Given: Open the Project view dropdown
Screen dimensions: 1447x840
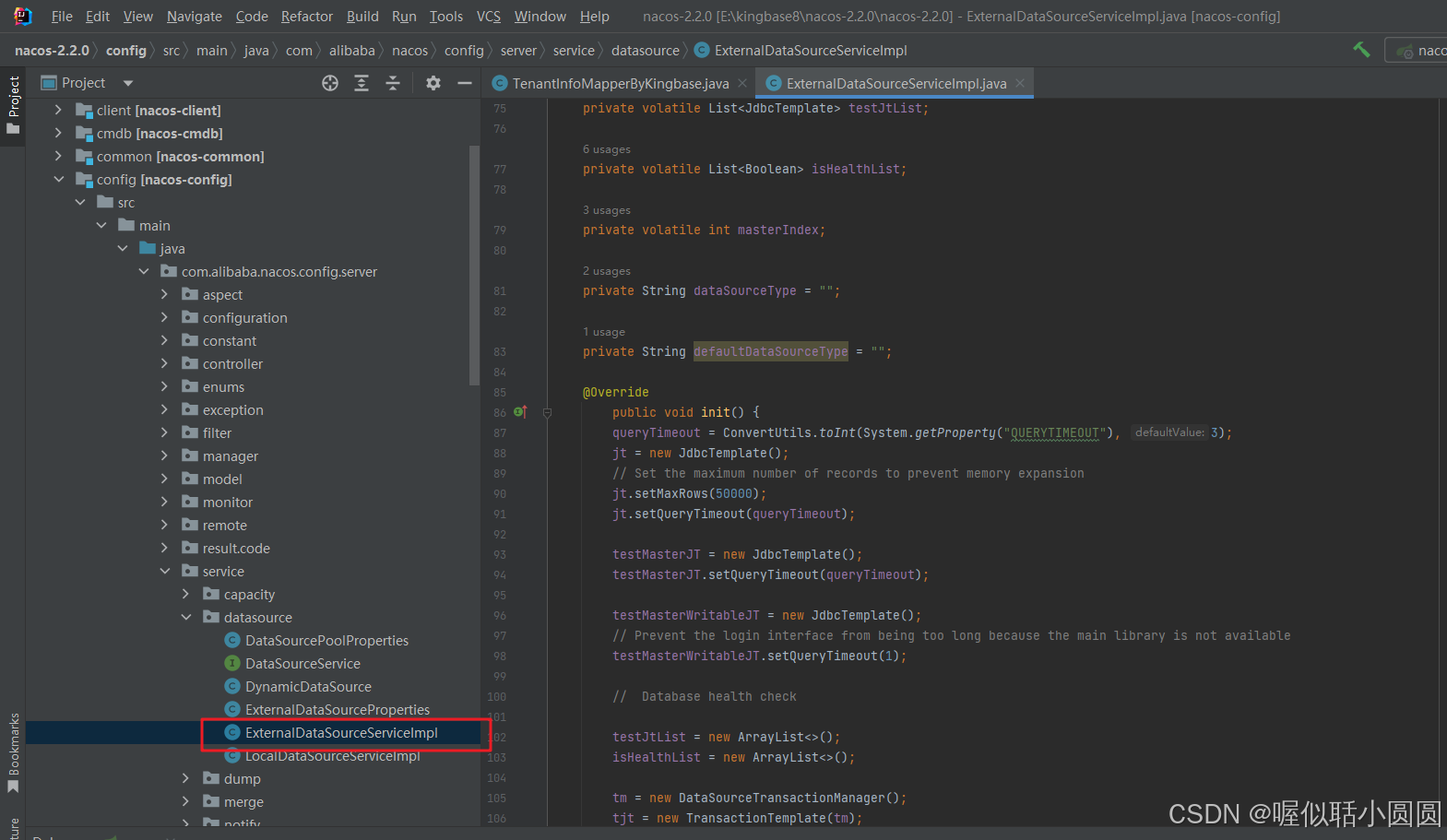Looking at the screenshot, I should [x=128, y=83].
